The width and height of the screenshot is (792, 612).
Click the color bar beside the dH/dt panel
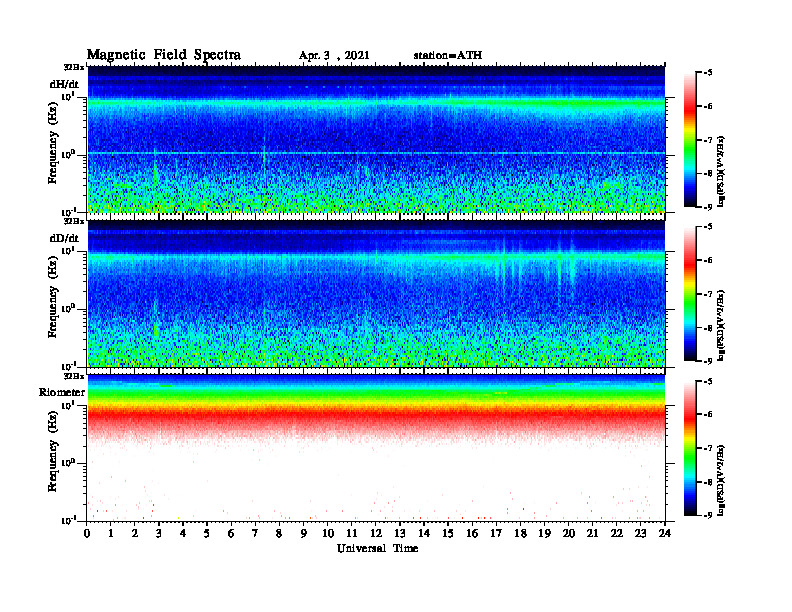coord(689,140)
